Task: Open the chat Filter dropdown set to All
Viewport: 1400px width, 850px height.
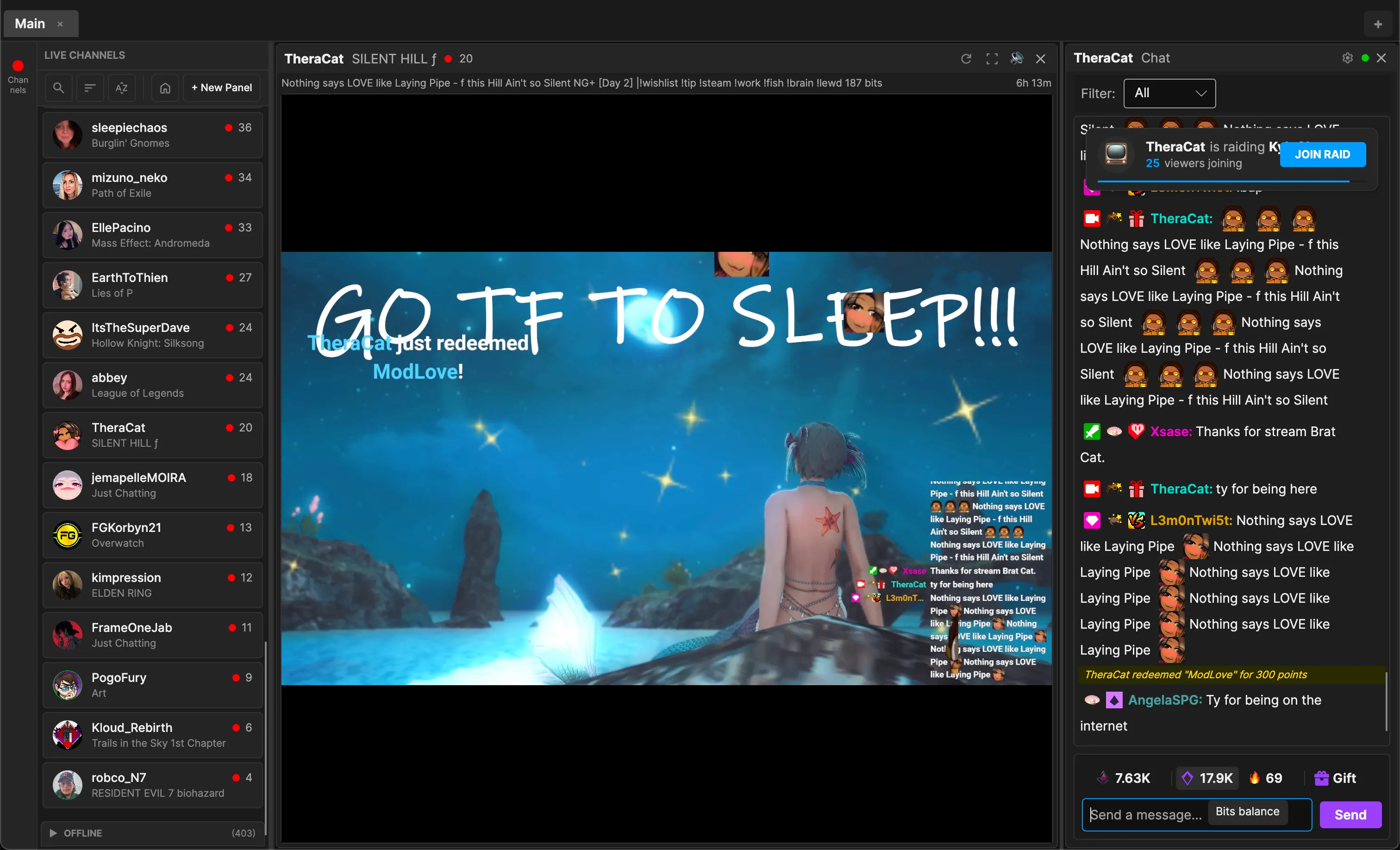Action: 1169,93
